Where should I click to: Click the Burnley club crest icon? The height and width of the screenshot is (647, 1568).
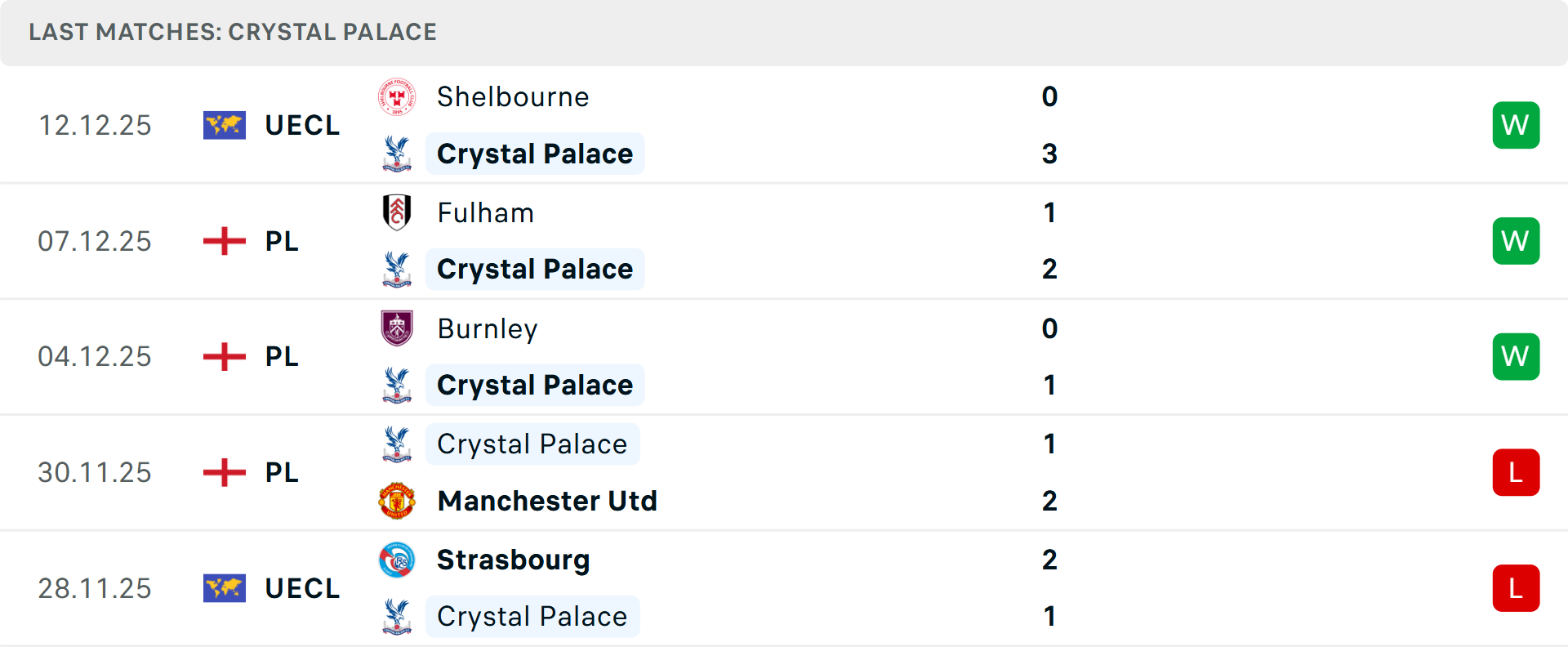click(x=397, y=328)
